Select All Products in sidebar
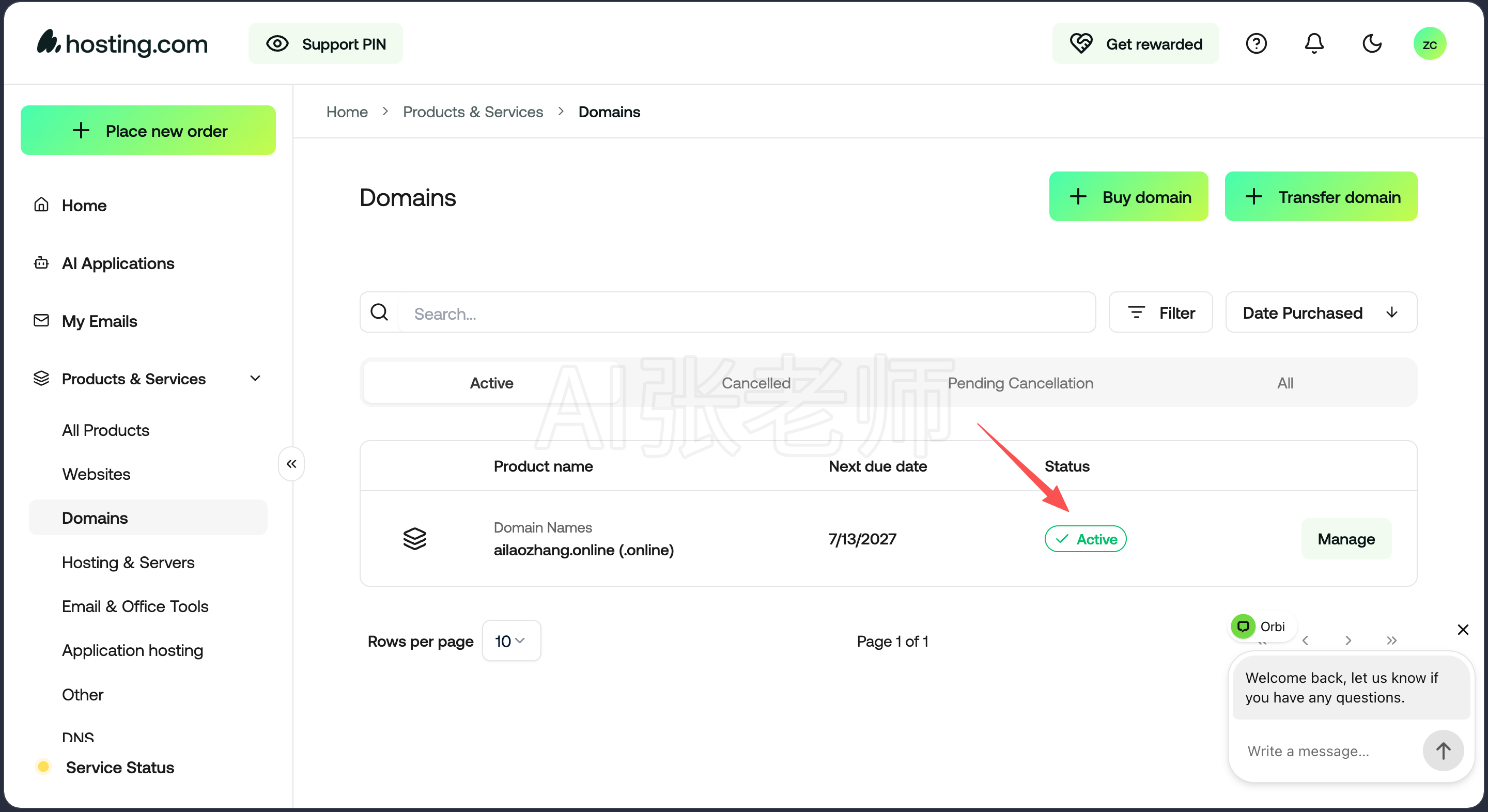 click(x=106, y=430)
